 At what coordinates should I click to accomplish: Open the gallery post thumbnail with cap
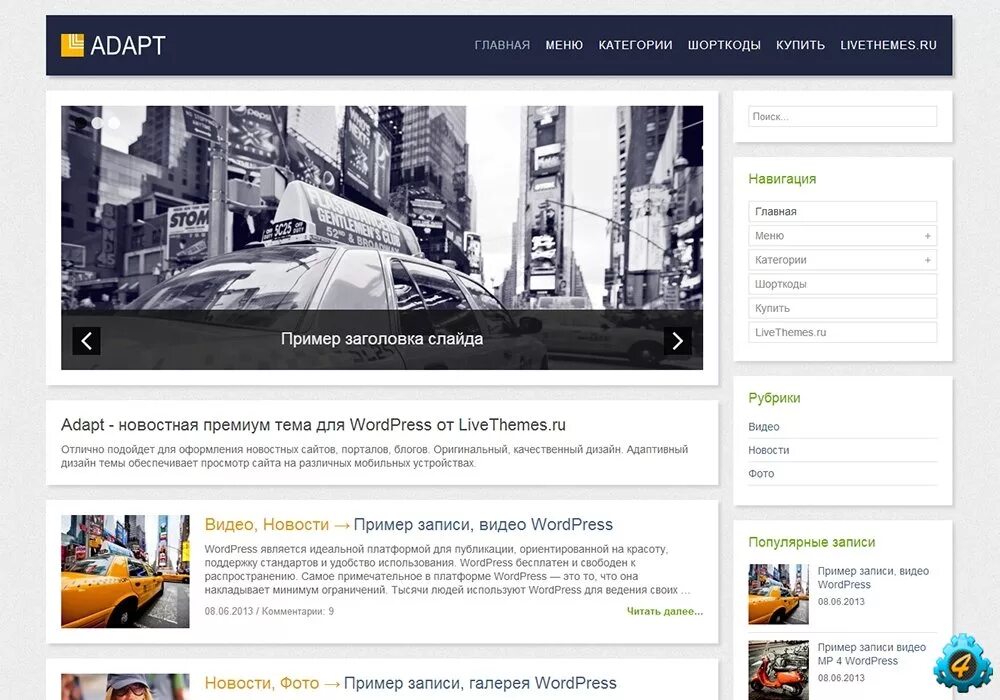coord(125,687)
